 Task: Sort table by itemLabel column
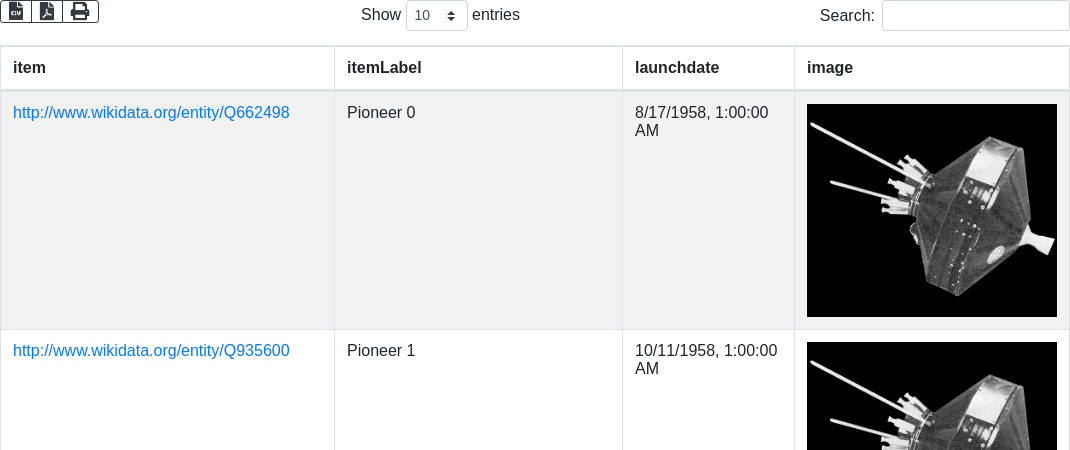[x=384, y=67]
